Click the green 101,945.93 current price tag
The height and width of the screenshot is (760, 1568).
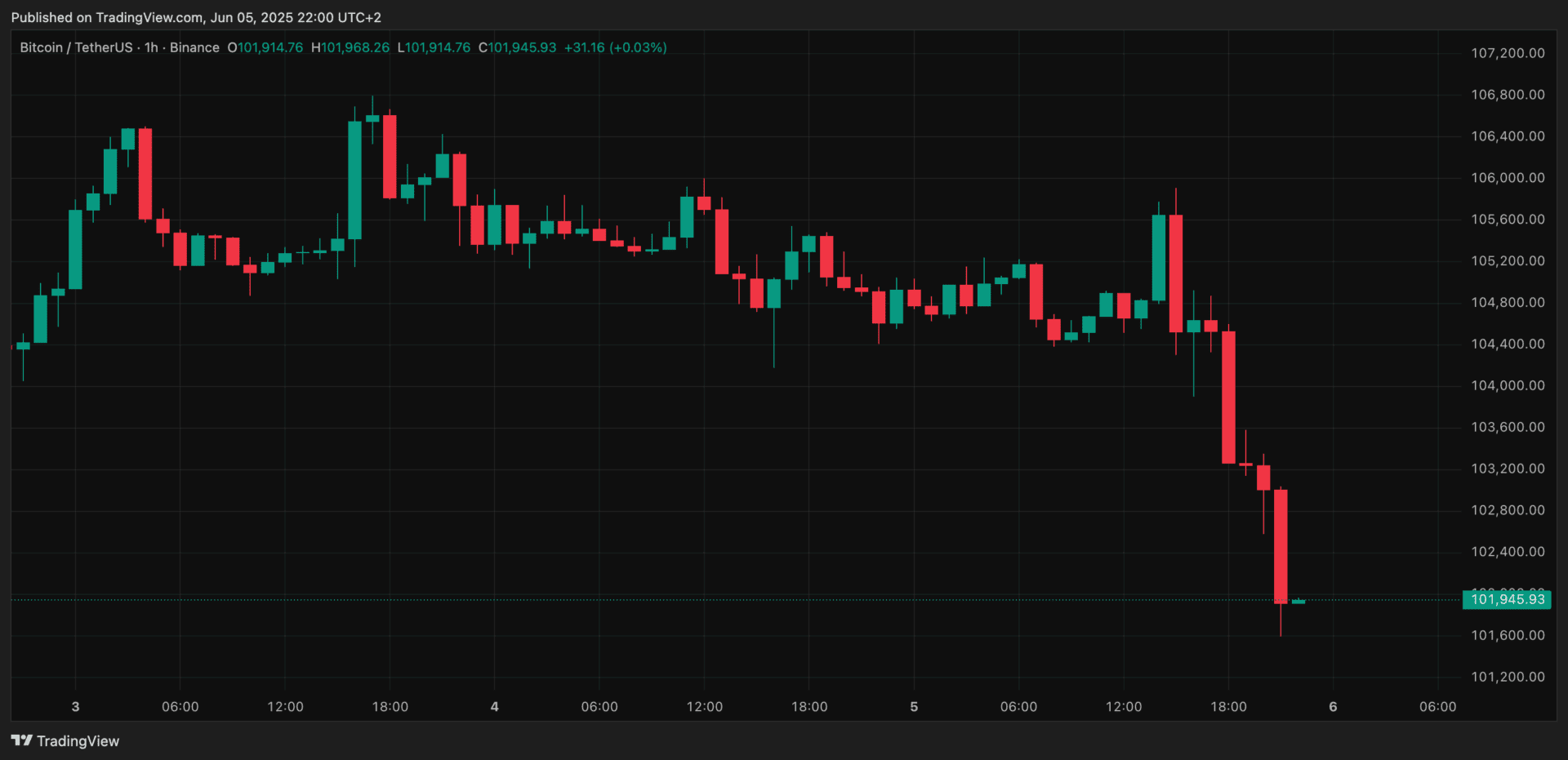[x=1507, y=599]
